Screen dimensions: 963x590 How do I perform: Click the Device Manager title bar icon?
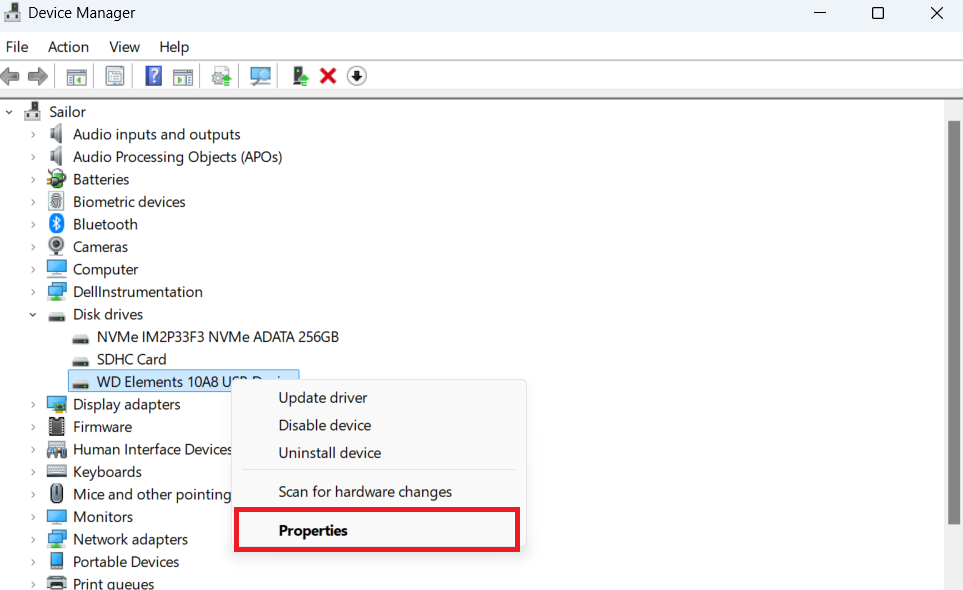(x=12, y=12)
